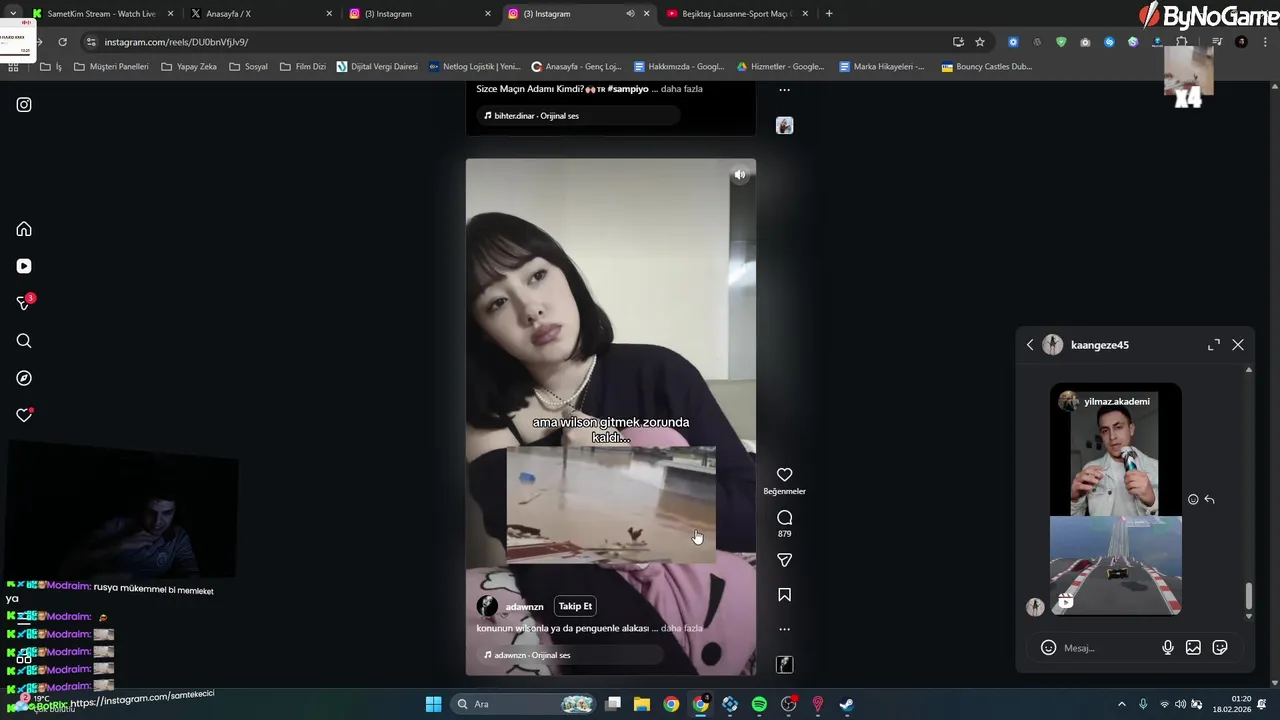Viewport: 1280px width, 720px height.
Task: Switch to the Anasayfa / X tab
Action: pos(258,14)
